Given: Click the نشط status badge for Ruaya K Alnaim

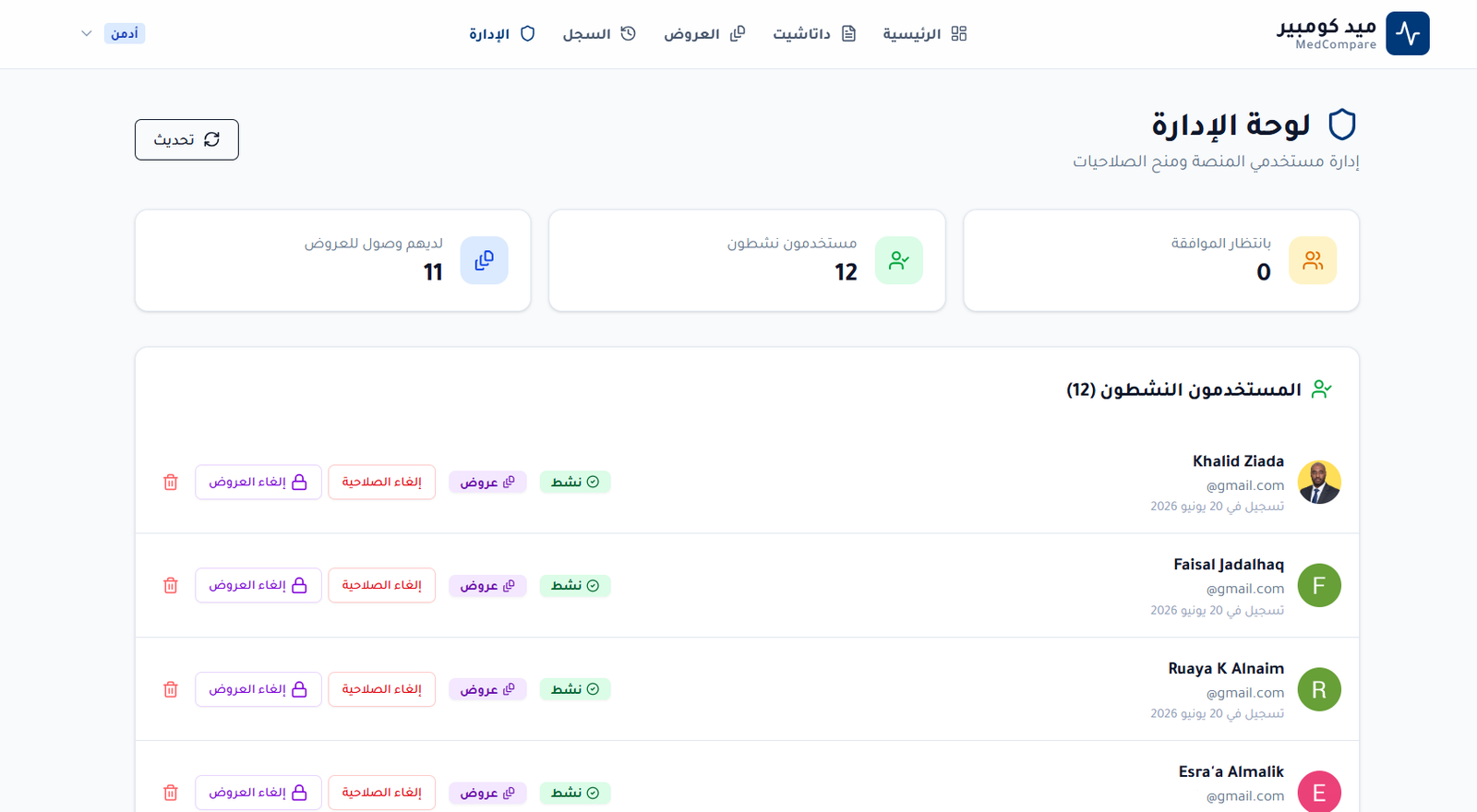Looking at the screenshot, I should point(575,689).
